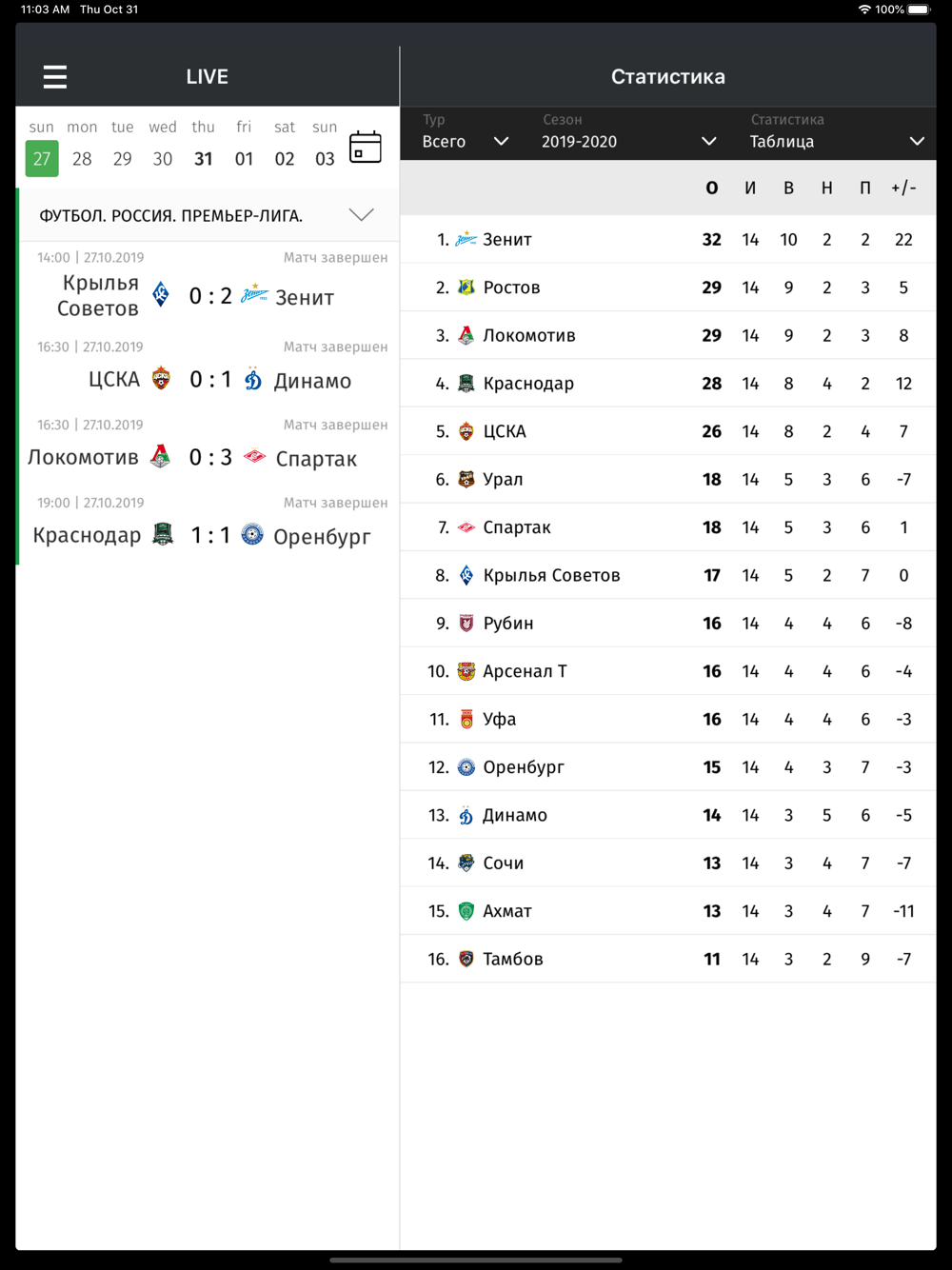Open the calendar date picker
This screenshot has height=1270, width=952.
point(366,148)
